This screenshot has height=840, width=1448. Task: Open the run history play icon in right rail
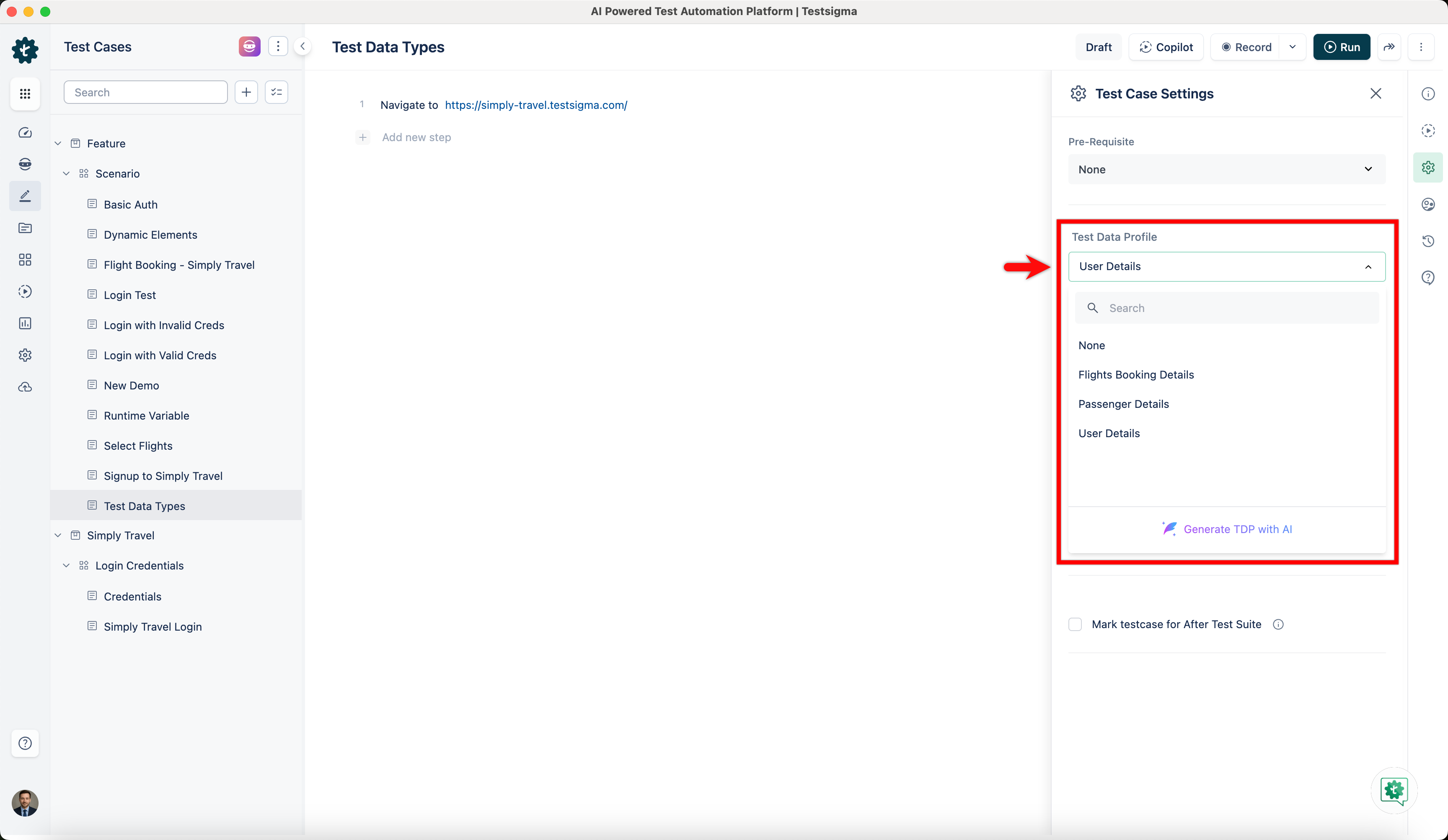[x=1428, y=130]
